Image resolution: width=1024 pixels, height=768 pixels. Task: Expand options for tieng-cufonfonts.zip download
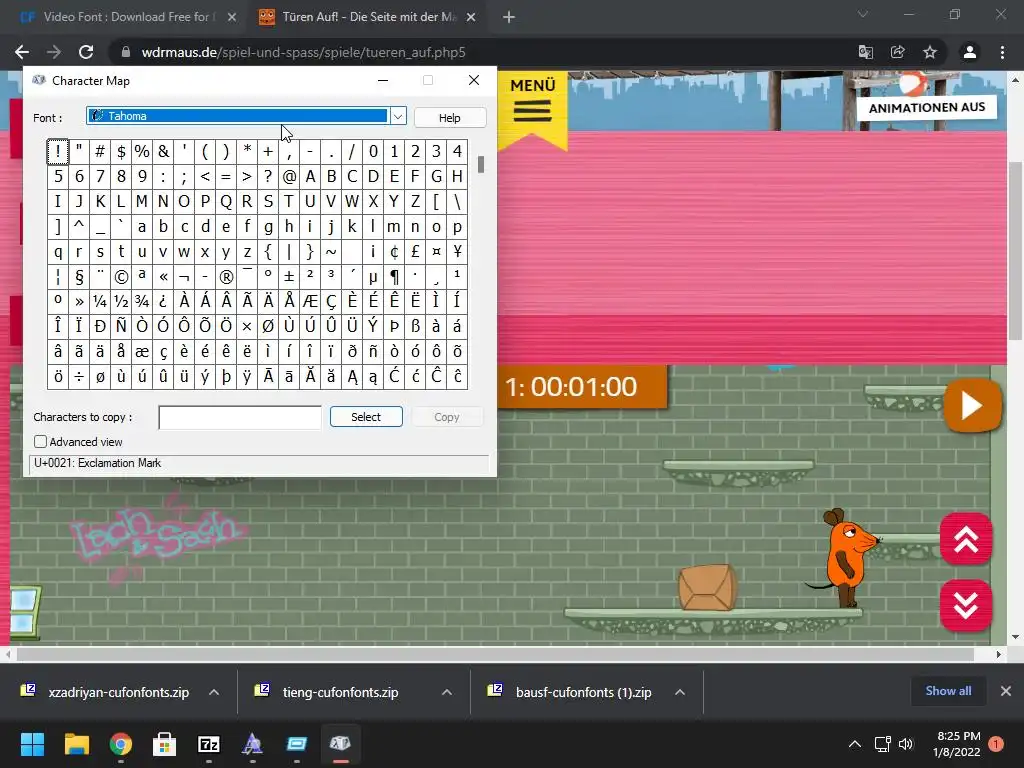(x=447, y=692)
